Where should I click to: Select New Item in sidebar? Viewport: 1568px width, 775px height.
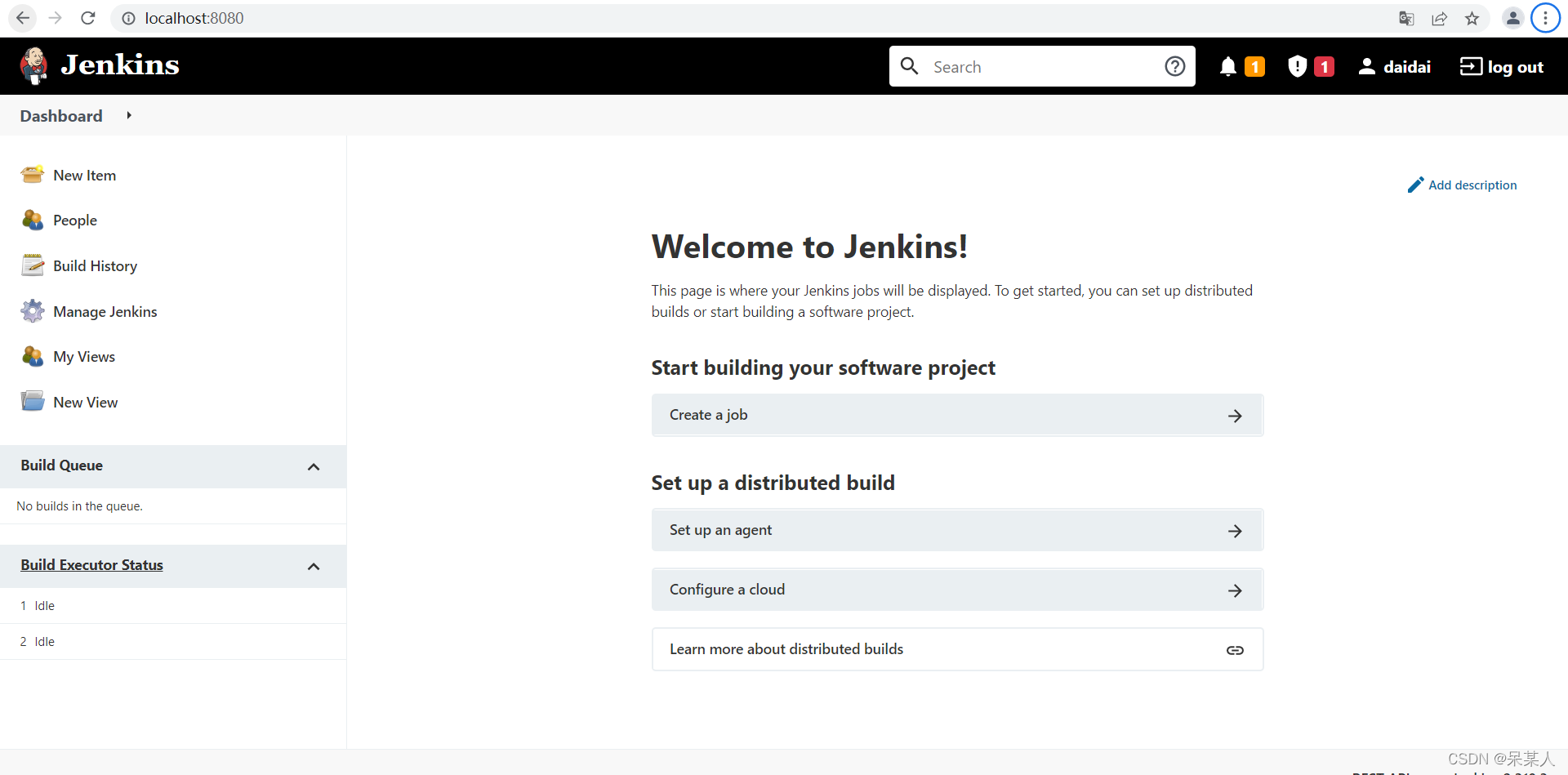pyautogui.click(x=85, y=176)
